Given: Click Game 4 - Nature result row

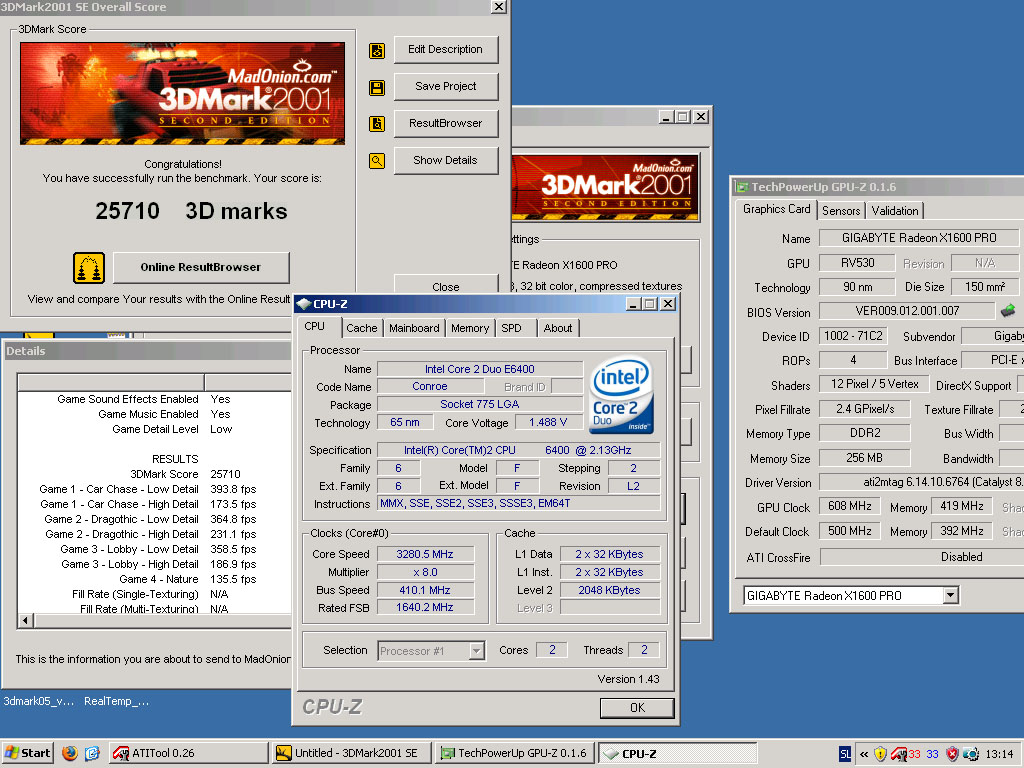Looking at the screenshot, I should pos(155,579).
